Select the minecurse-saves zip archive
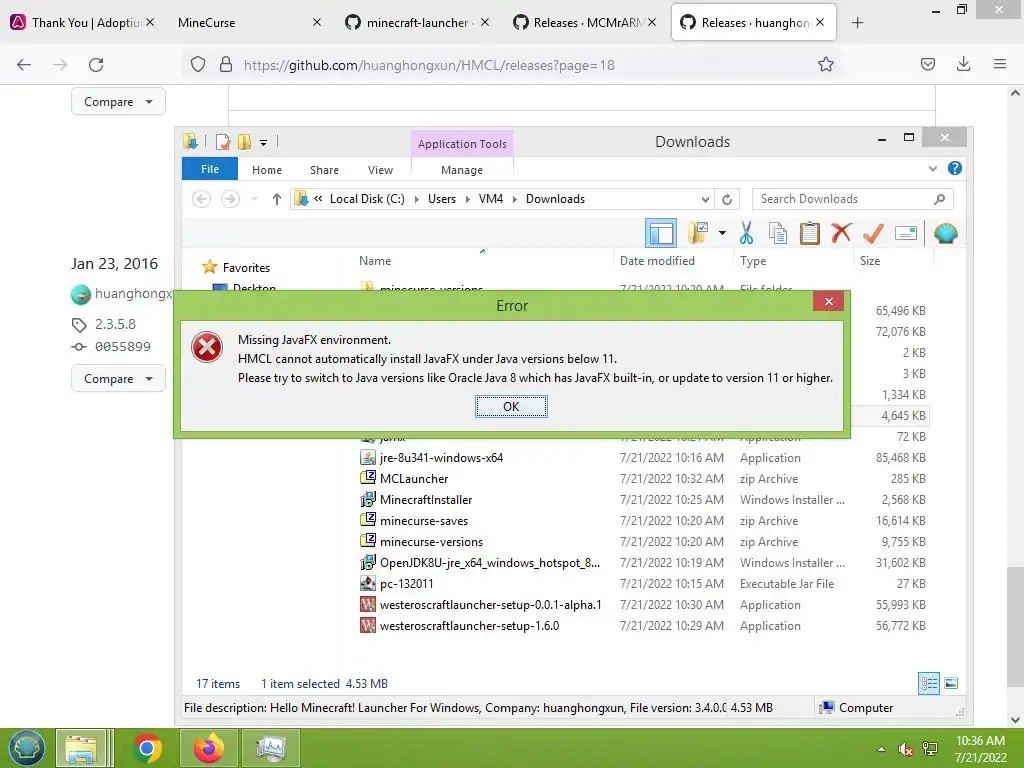This screenshot has height=768, width=1024. [x=424, y=520]
